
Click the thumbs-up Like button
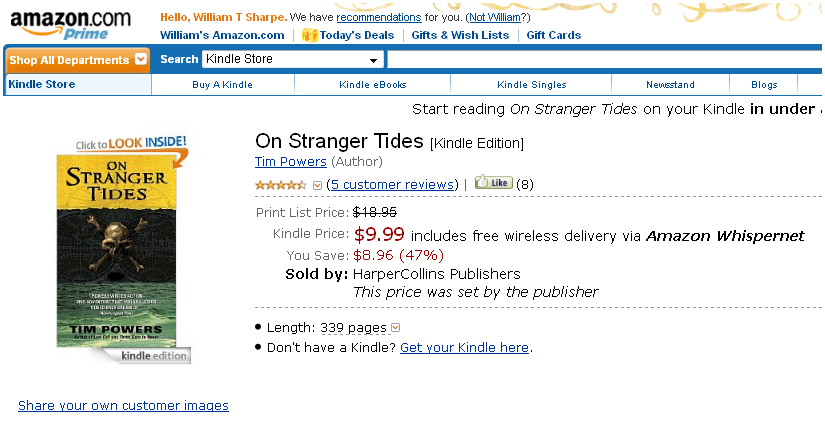pos(493,183)
